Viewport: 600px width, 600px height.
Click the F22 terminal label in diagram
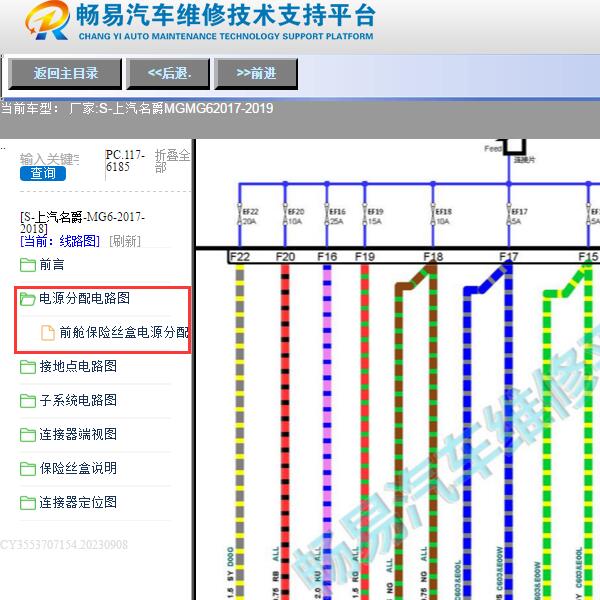pos(240,257)
